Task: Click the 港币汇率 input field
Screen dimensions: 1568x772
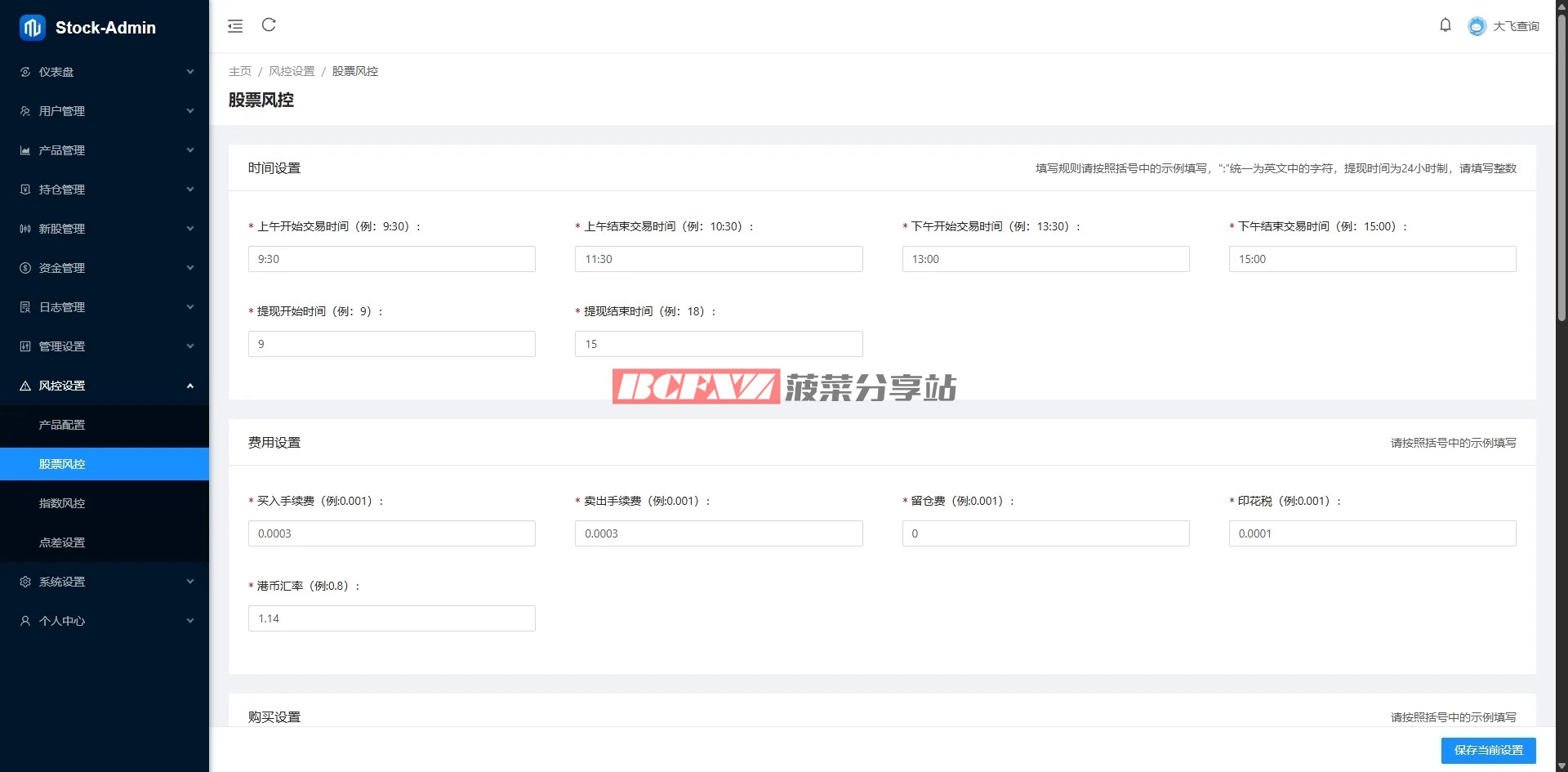Action: 392,618
